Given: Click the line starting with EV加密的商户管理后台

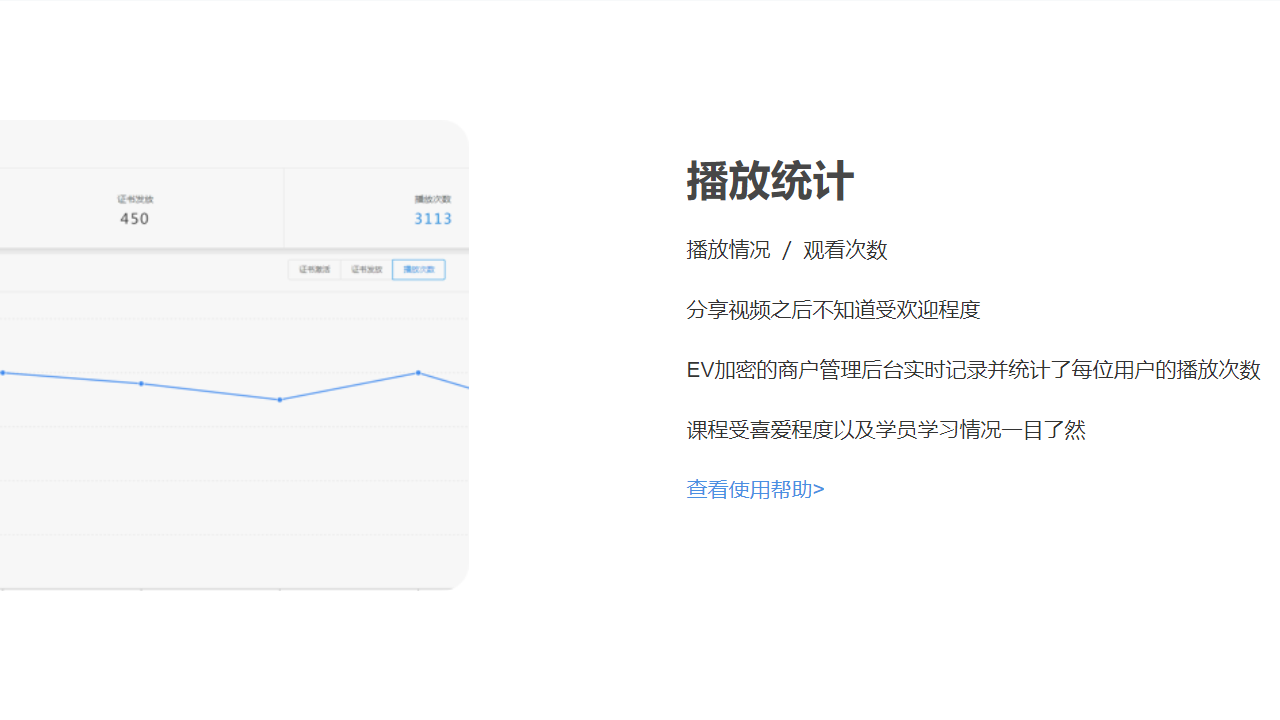Looking at the screenshot, I should pos(973,370).
